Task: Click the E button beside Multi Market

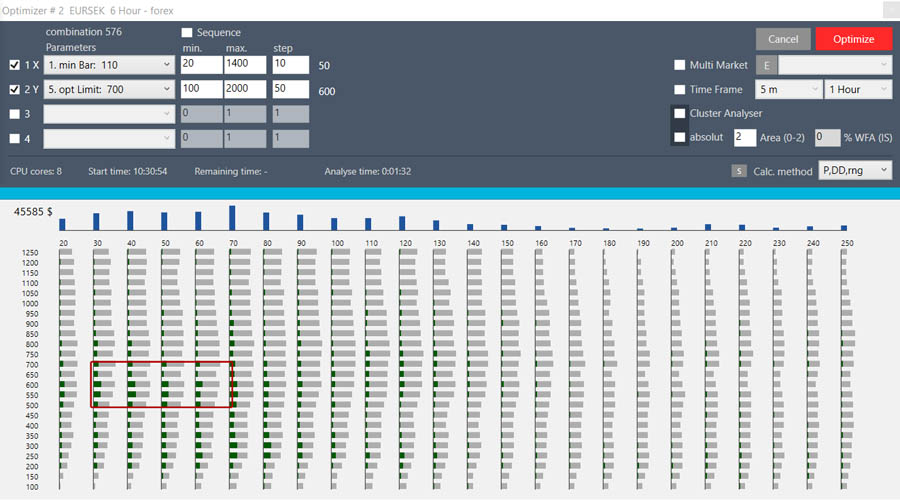Action: 767,65
